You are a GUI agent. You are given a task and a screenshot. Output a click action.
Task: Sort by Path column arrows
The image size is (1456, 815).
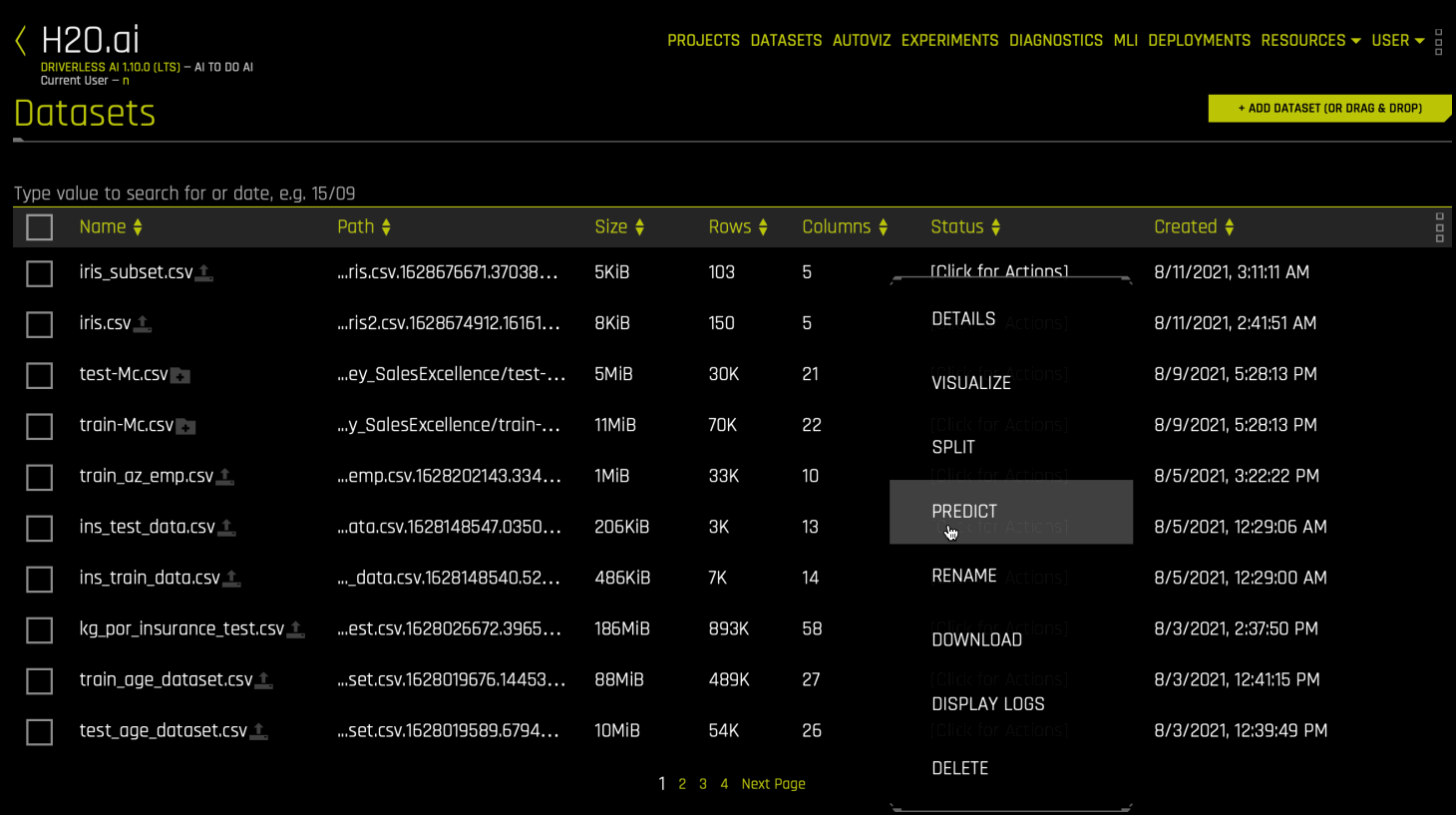pos(386,227)
